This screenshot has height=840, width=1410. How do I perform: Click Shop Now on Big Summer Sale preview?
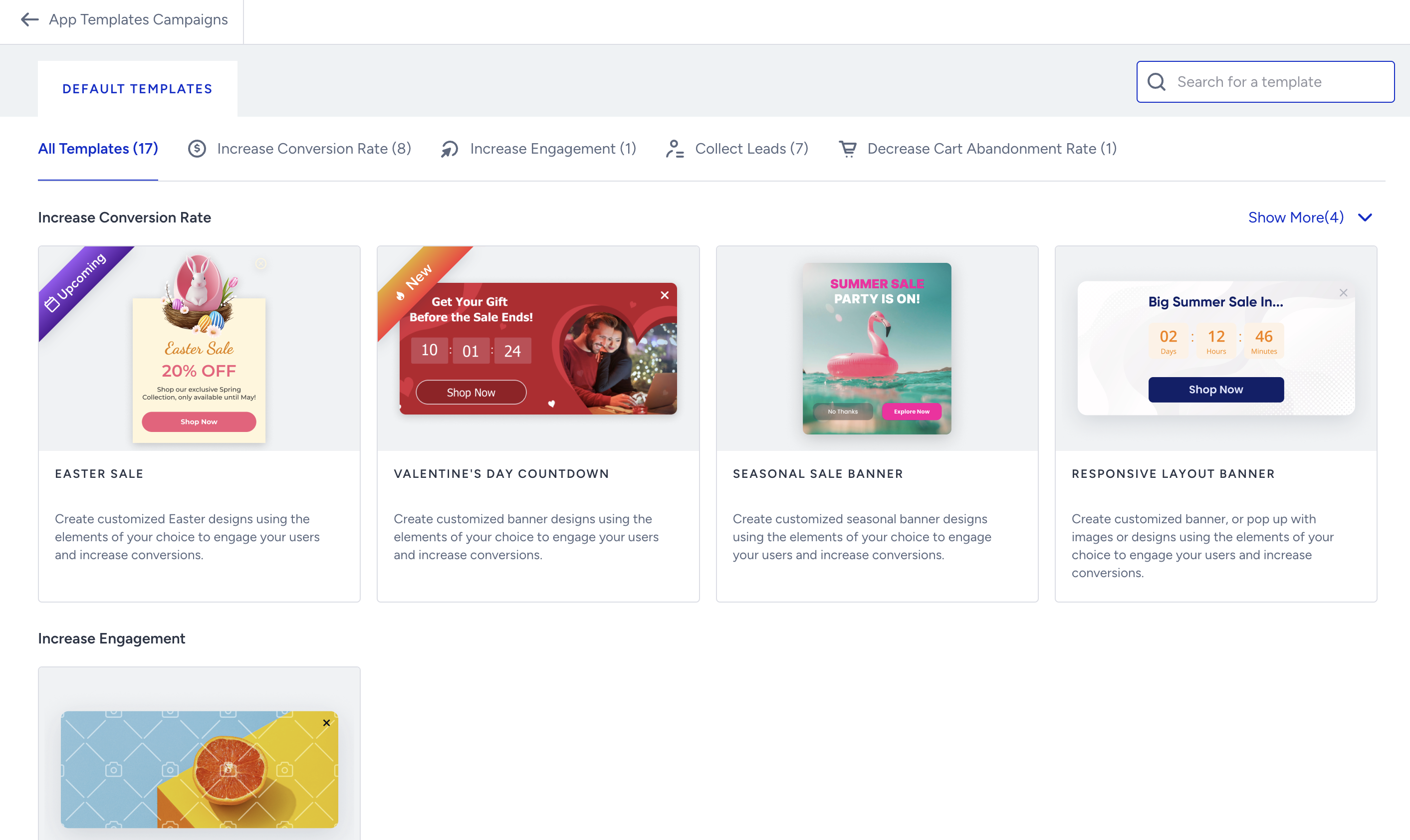point(1216,390)
